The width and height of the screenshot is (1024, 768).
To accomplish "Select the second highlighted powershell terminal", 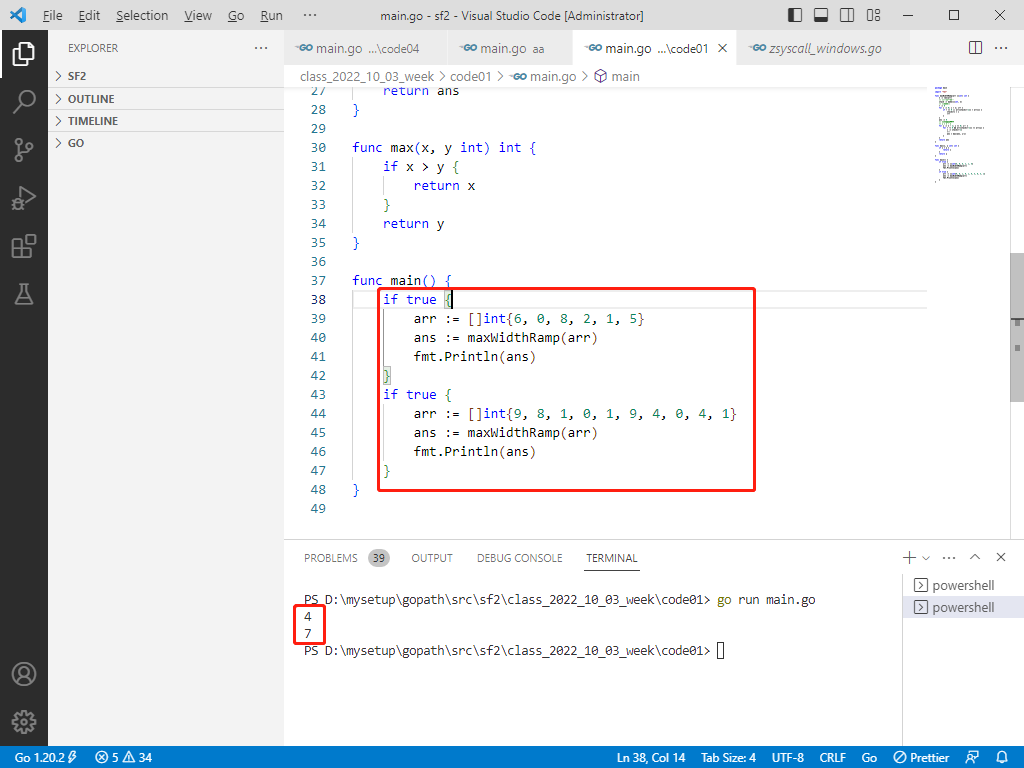I will pos(963,607).
